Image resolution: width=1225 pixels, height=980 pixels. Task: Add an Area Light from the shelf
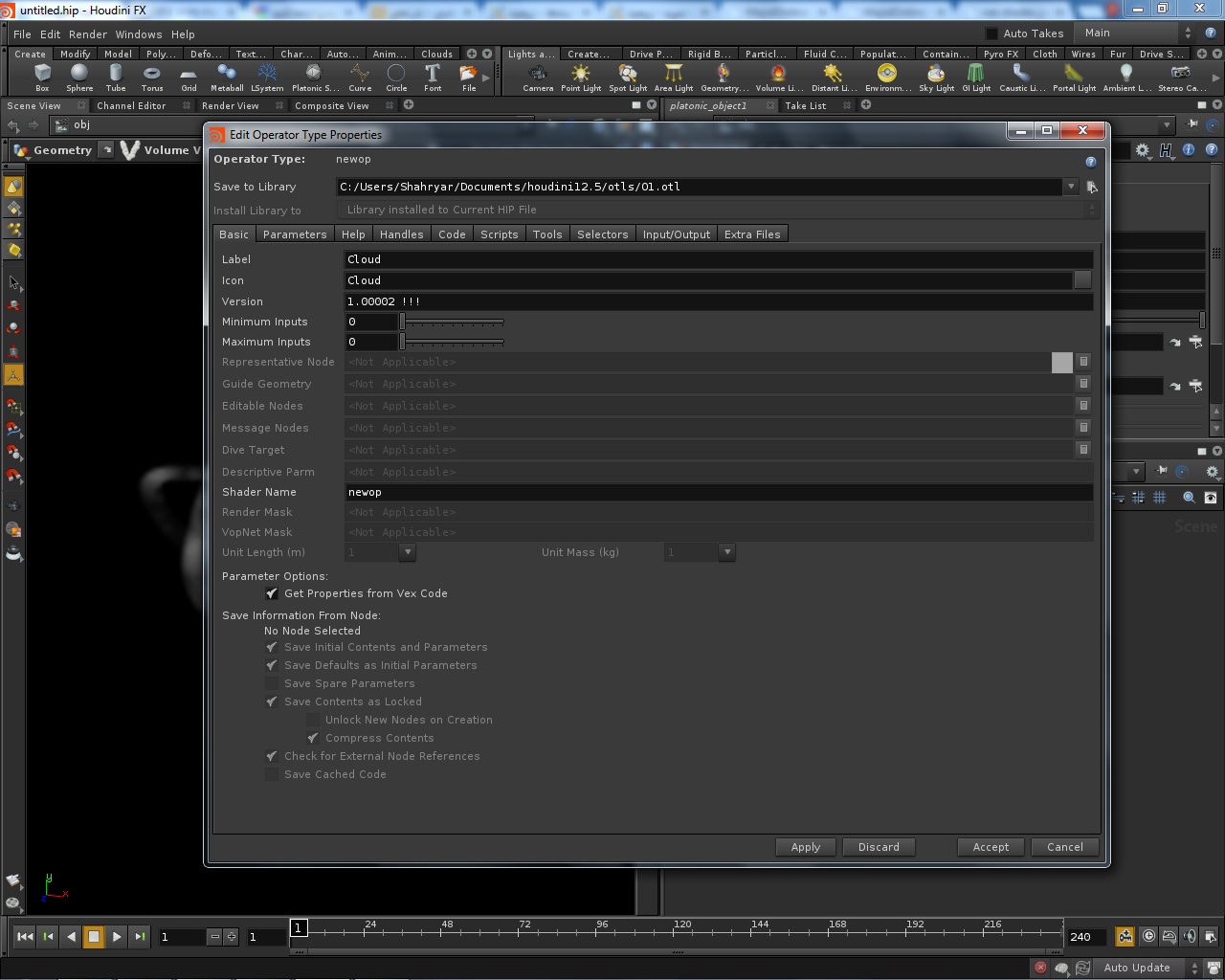click(x=674, y=78)
